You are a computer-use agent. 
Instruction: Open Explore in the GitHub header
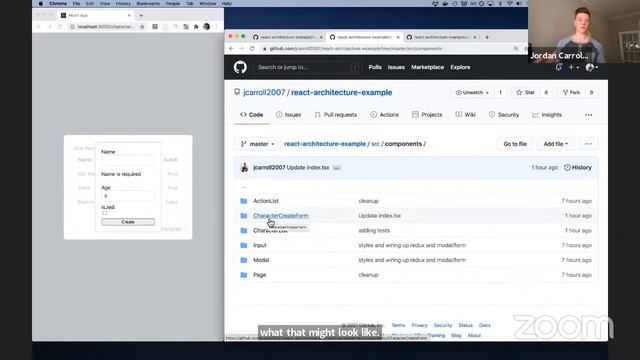460,67
